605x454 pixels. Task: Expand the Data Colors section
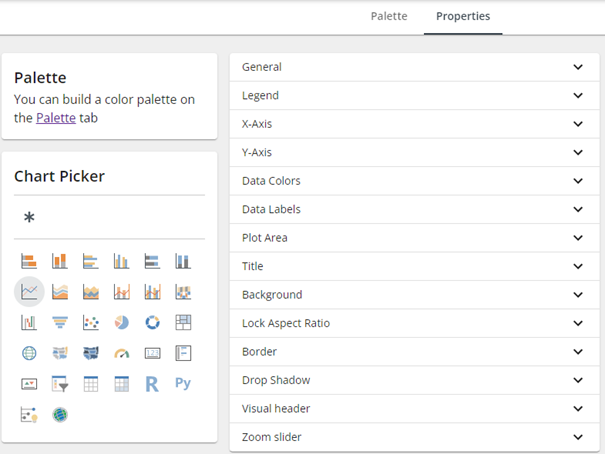[414, 181]
